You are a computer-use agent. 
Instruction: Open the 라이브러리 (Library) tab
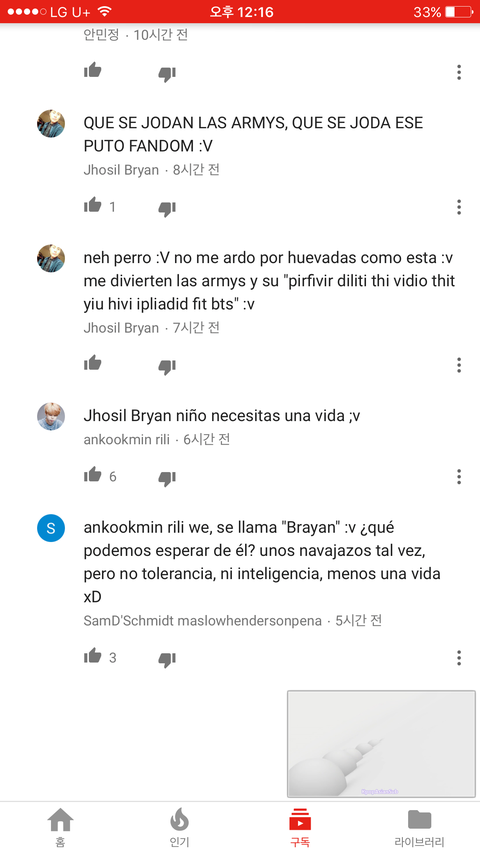[420, 827]
